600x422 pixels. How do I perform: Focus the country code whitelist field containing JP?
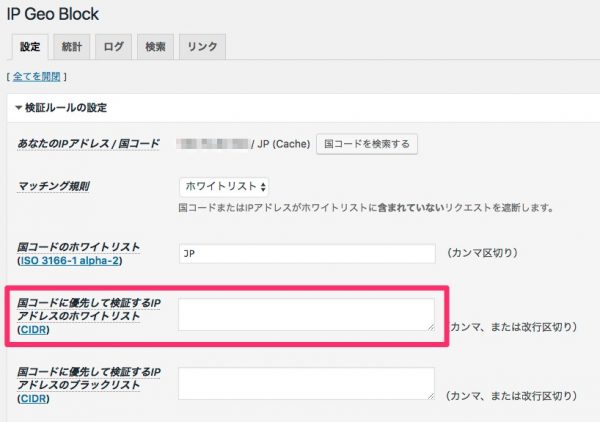307,254
